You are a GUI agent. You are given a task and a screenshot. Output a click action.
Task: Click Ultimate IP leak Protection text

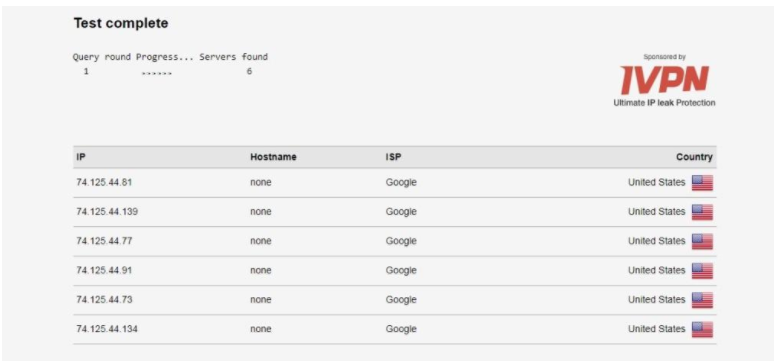point(665,103)
